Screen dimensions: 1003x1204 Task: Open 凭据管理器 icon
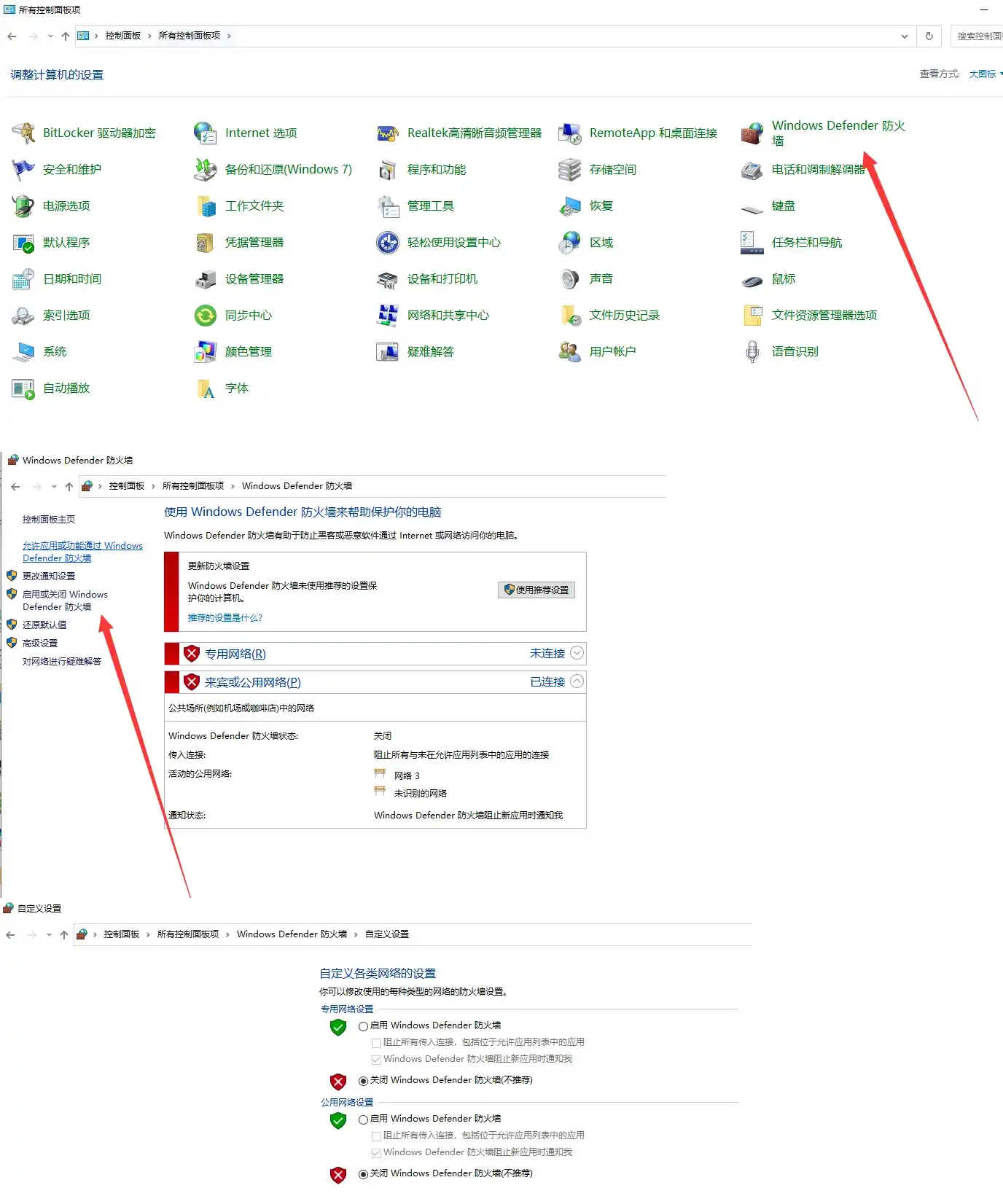coord(206,243)
